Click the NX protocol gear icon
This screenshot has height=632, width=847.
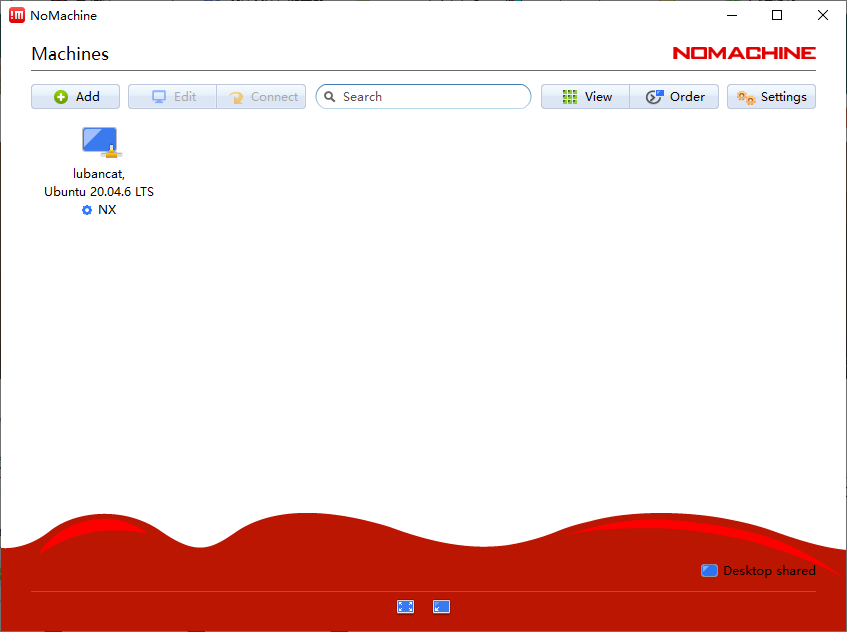87,210
